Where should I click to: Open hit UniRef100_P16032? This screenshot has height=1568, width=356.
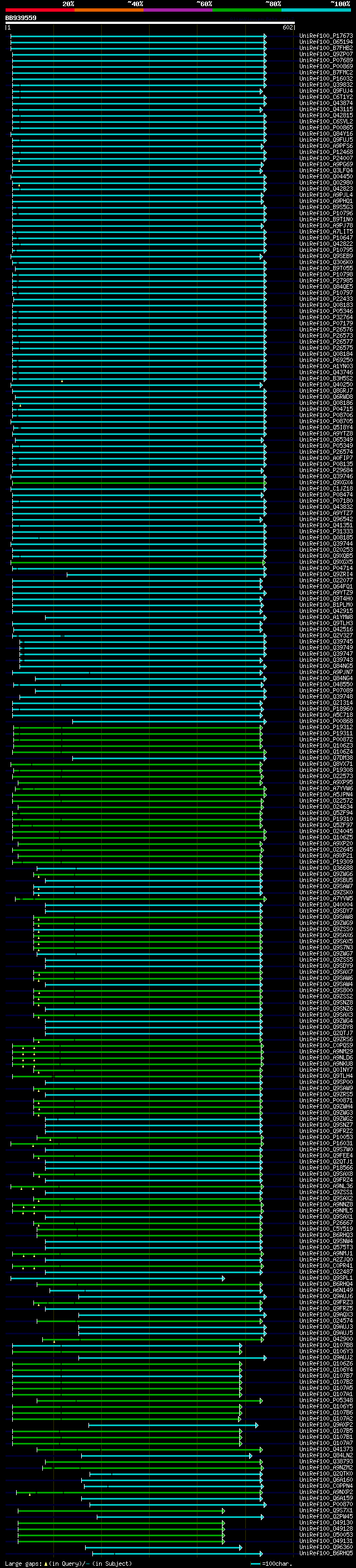click(326, 78)
